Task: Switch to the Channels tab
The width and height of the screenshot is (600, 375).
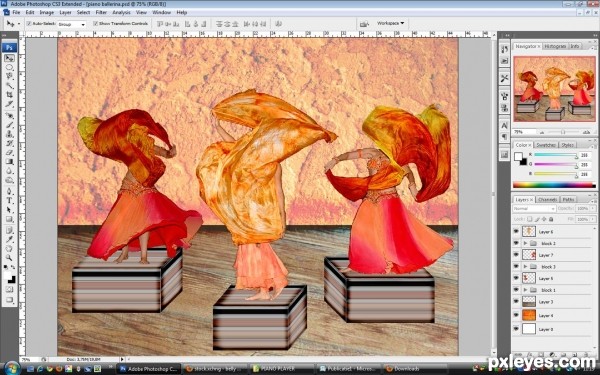Action: (x=548, y=200)
